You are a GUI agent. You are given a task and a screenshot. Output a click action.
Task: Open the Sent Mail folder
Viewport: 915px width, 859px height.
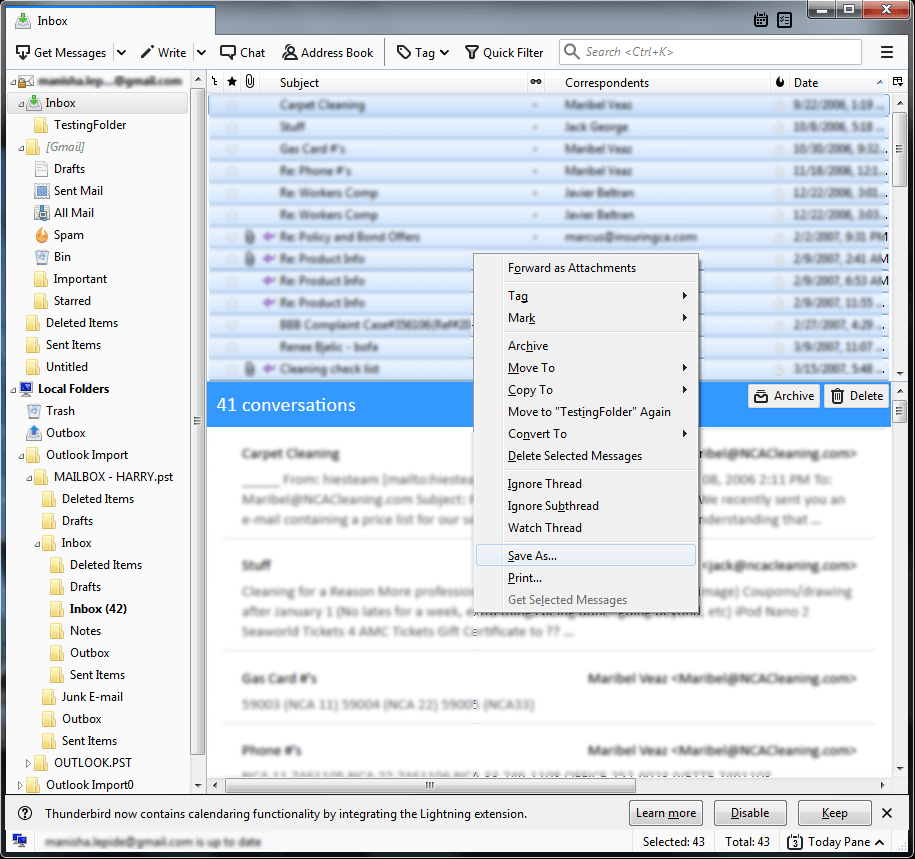pyautogui.click(x=78, y=191)
